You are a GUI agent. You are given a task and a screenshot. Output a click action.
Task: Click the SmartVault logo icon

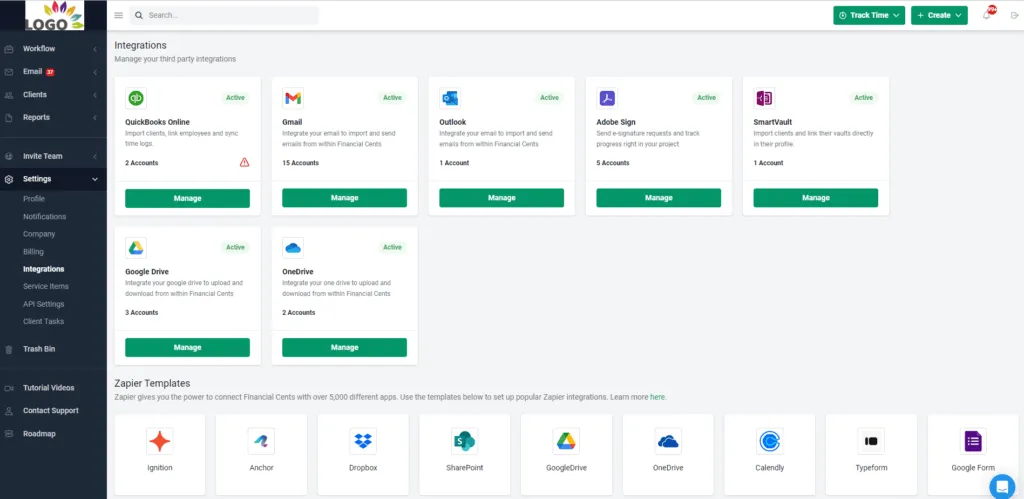coord(764,98)
